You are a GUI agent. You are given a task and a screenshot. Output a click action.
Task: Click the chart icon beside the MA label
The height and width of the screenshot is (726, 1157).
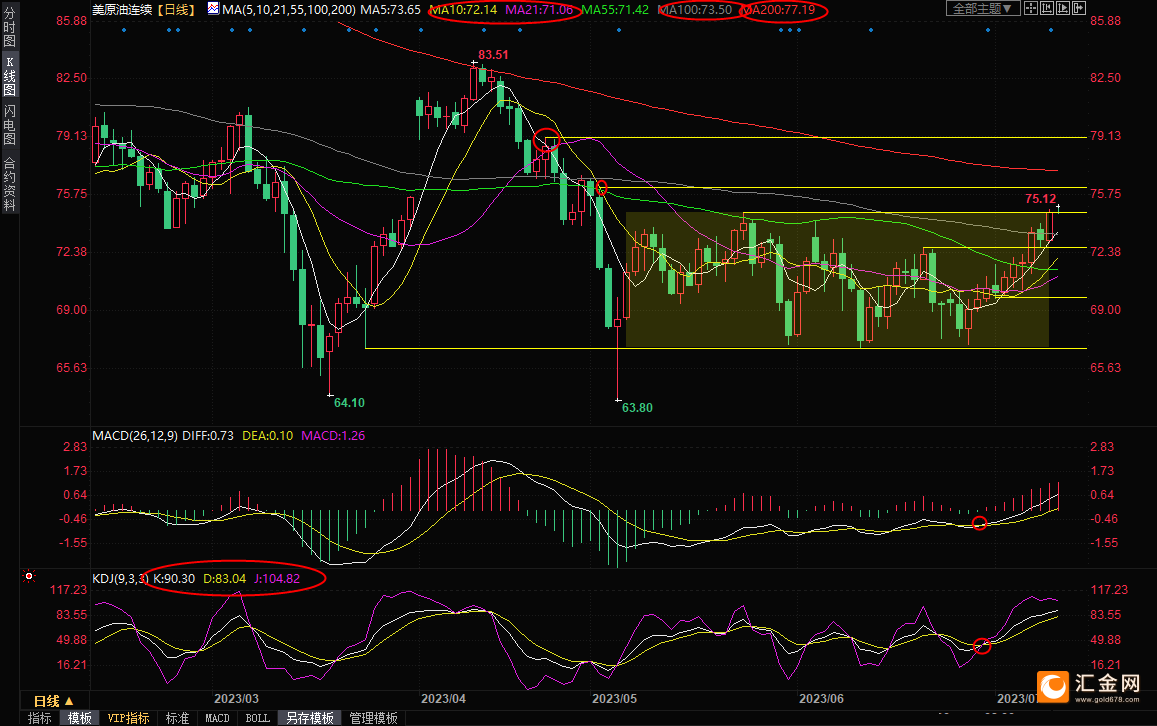point(213,9)
